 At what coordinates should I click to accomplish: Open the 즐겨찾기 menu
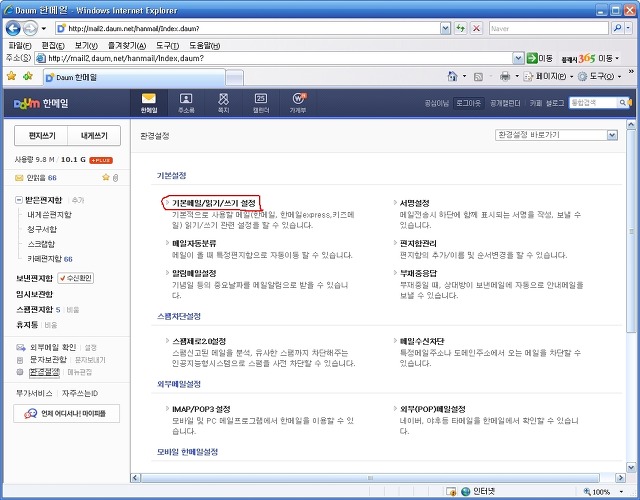(x=127, y=45)
